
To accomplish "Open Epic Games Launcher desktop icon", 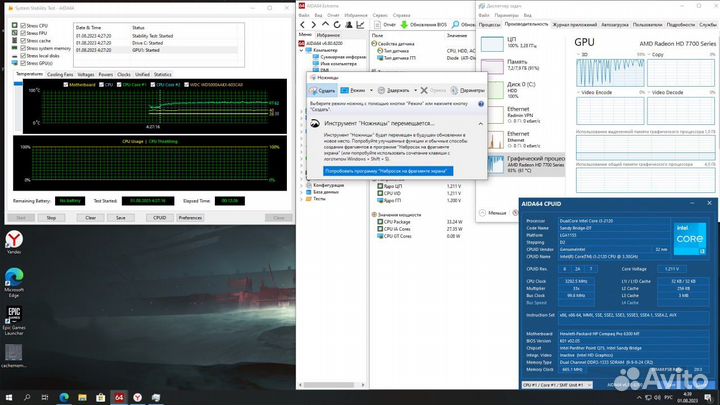I will [x=14, y=321].
